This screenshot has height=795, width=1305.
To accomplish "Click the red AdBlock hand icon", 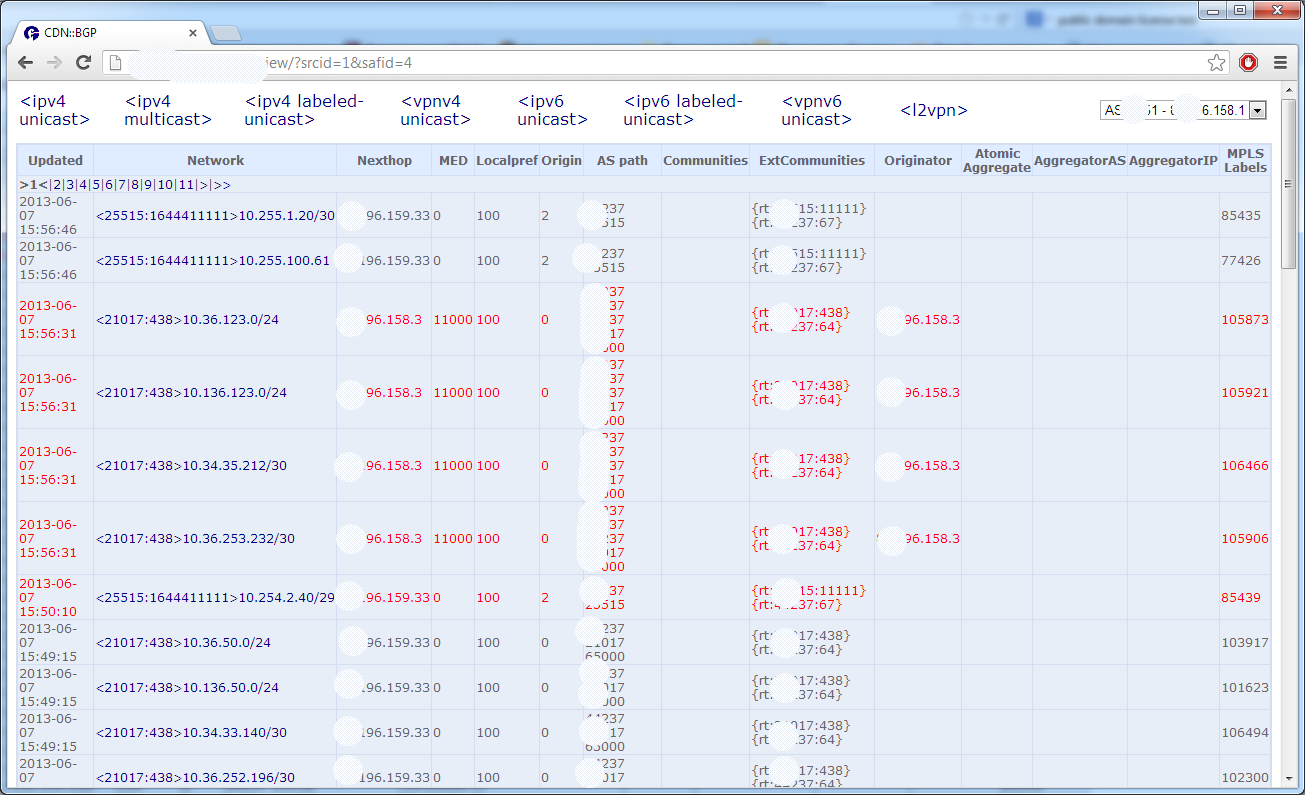I will 1248,62.
